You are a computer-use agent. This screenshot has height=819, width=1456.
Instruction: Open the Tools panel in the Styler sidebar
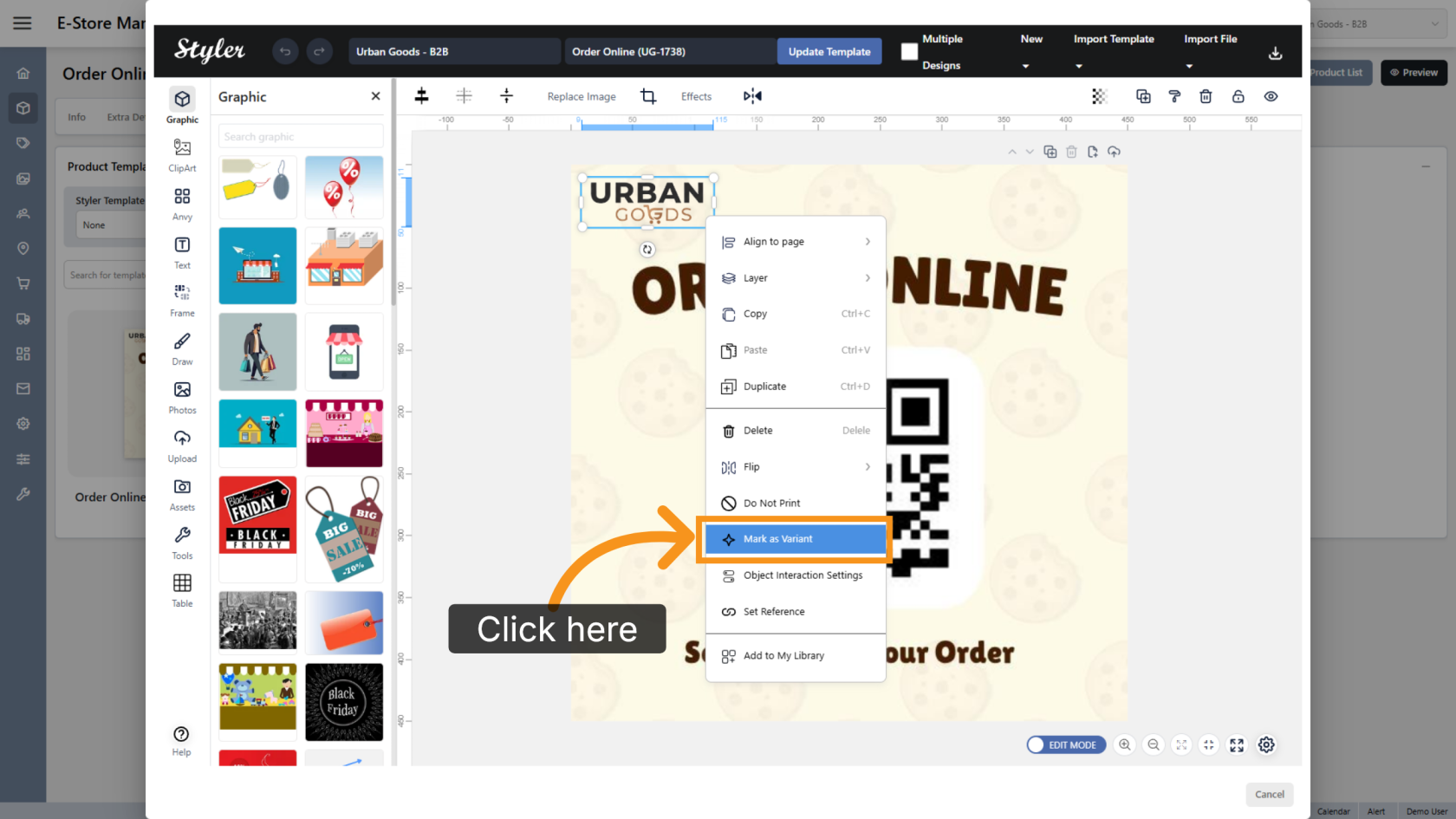pyautogui.click(x=182, y=543)
